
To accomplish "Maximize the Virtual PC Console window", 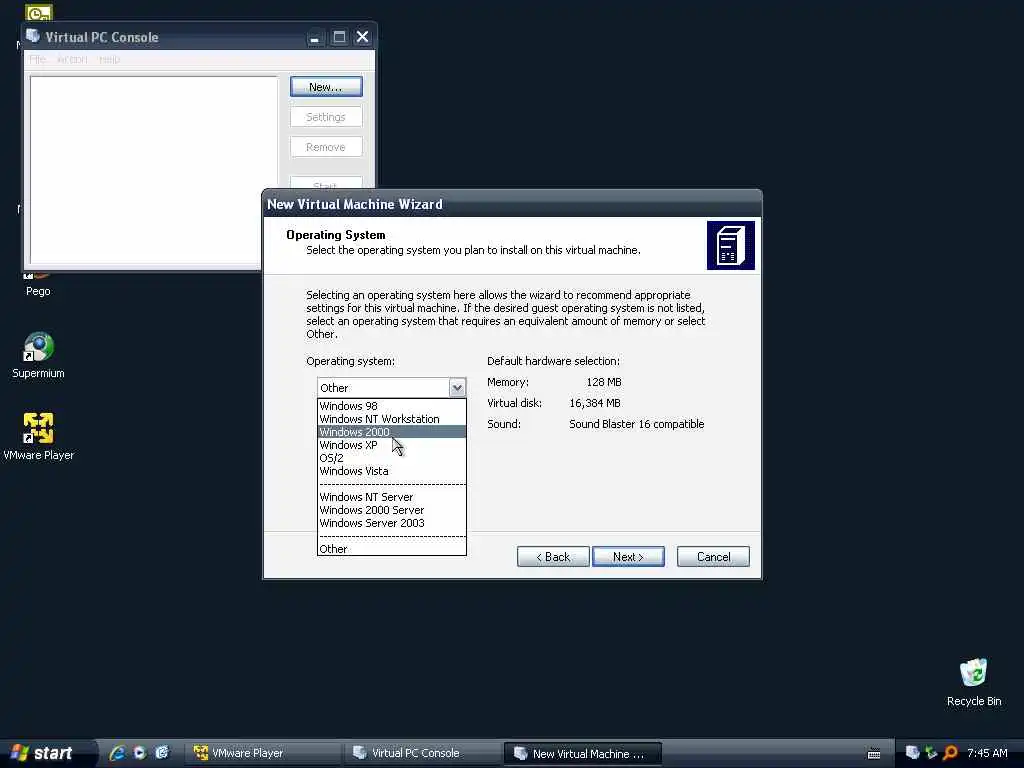I will (x=339, y=37).
